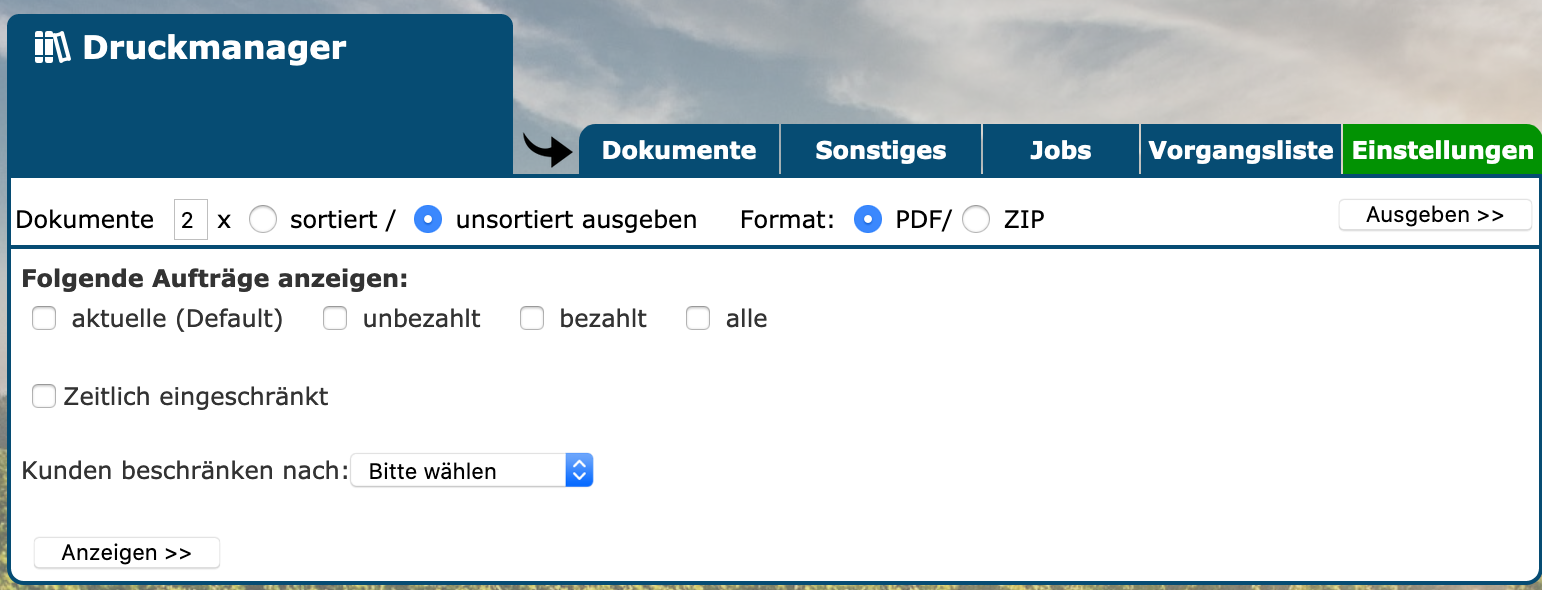
Task: Enable Zeitlich eingeschränkt checkbox
Action: [44, 397]
